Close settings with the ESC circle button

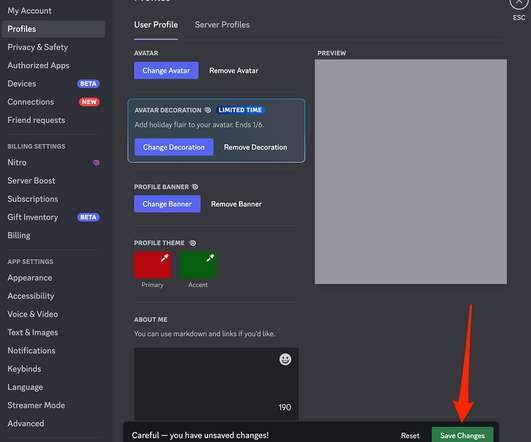point(518,3)
